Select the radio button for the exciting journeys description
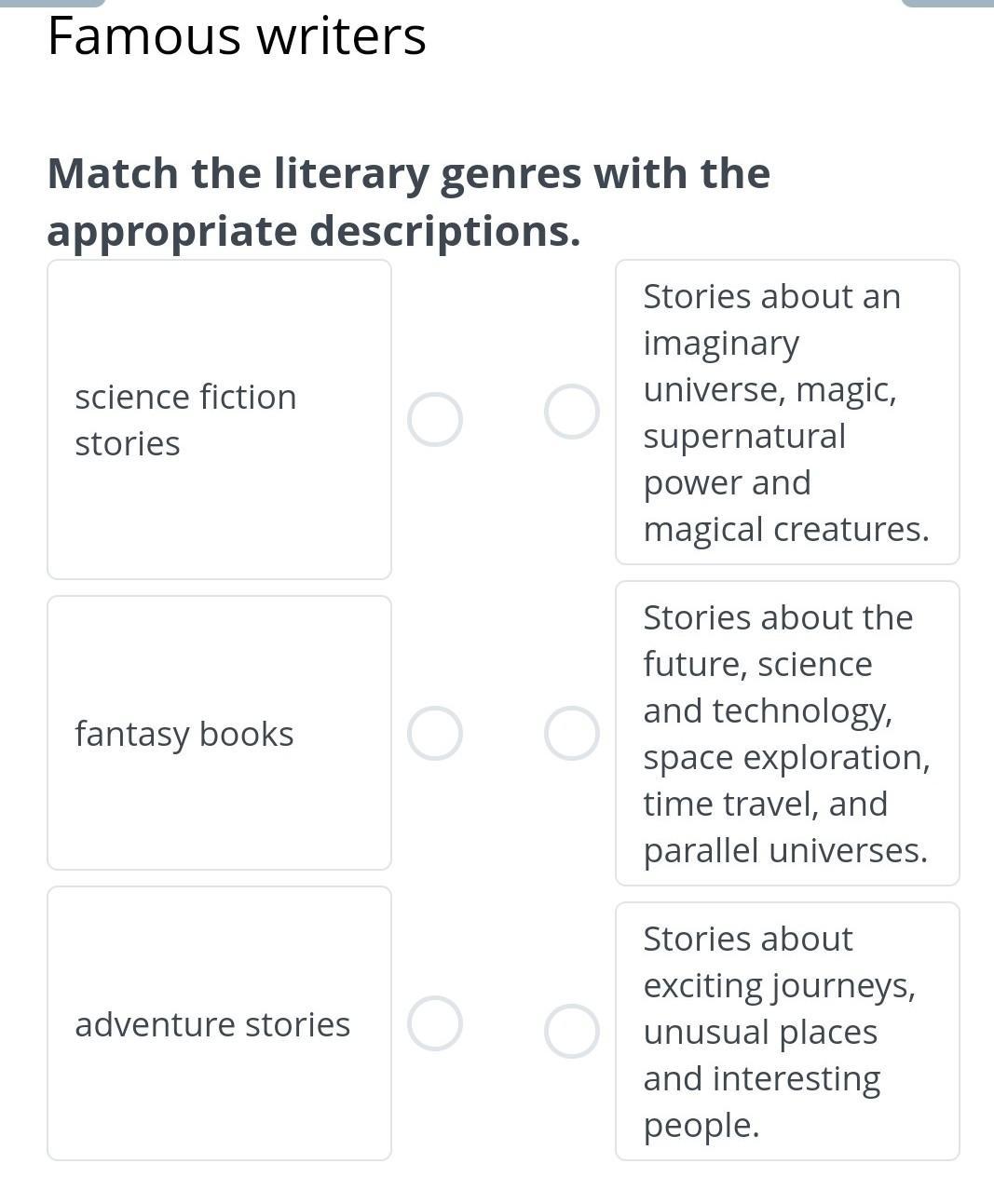Viewport: 994px width, 1204px height. (x=572, y=1031)
